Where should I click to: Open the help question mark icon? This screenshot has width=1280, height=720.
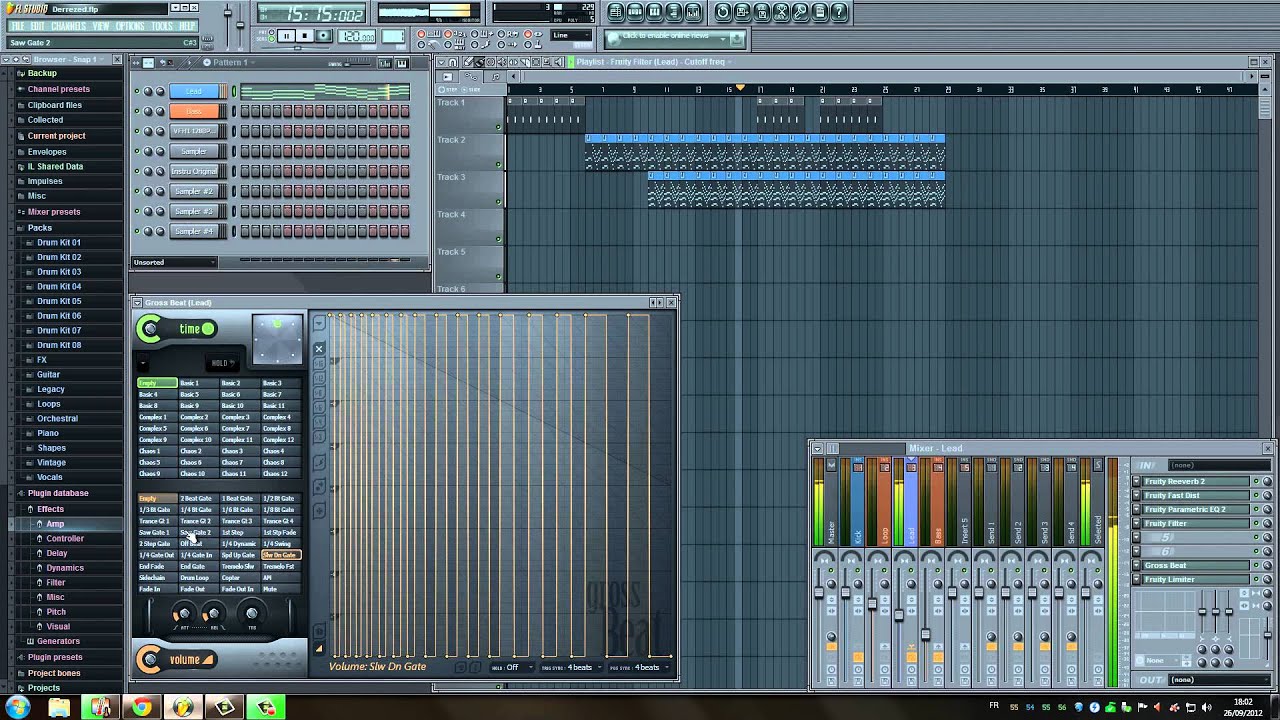click(839, 12)
